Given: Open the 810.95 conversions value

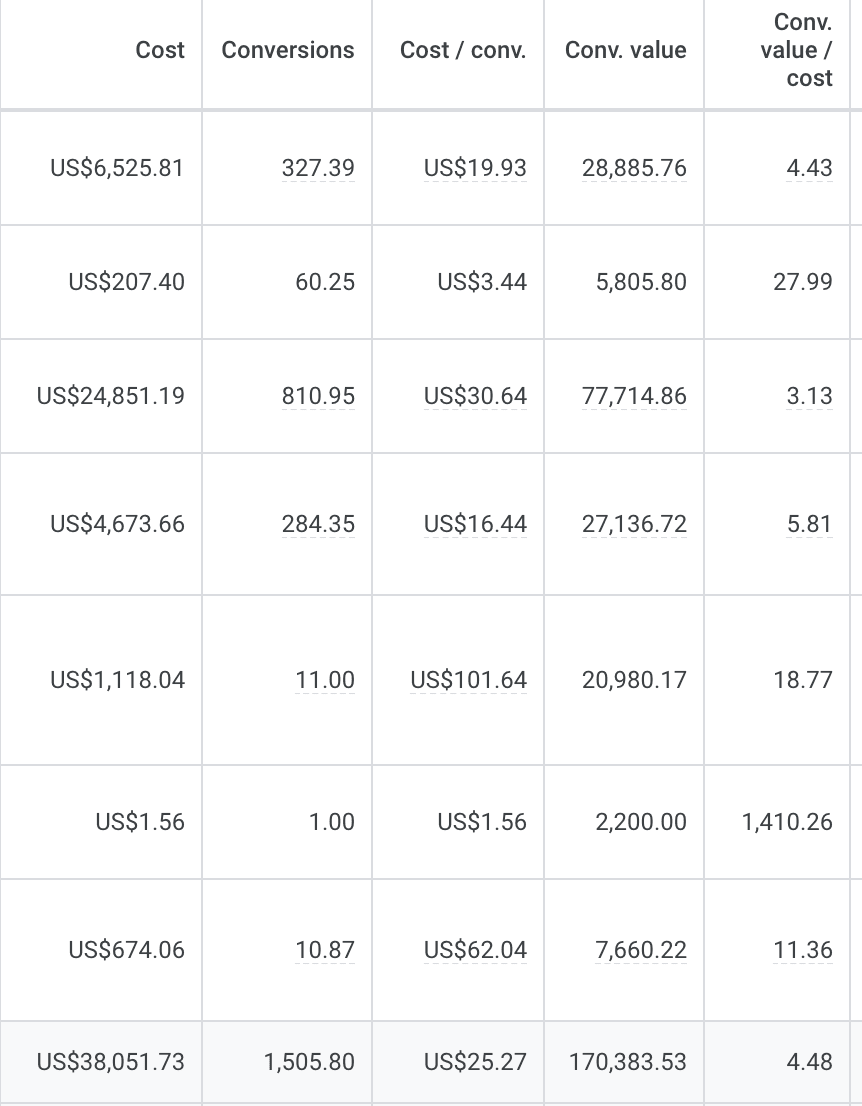Looking at the screenshot, I should coord(318,396).
